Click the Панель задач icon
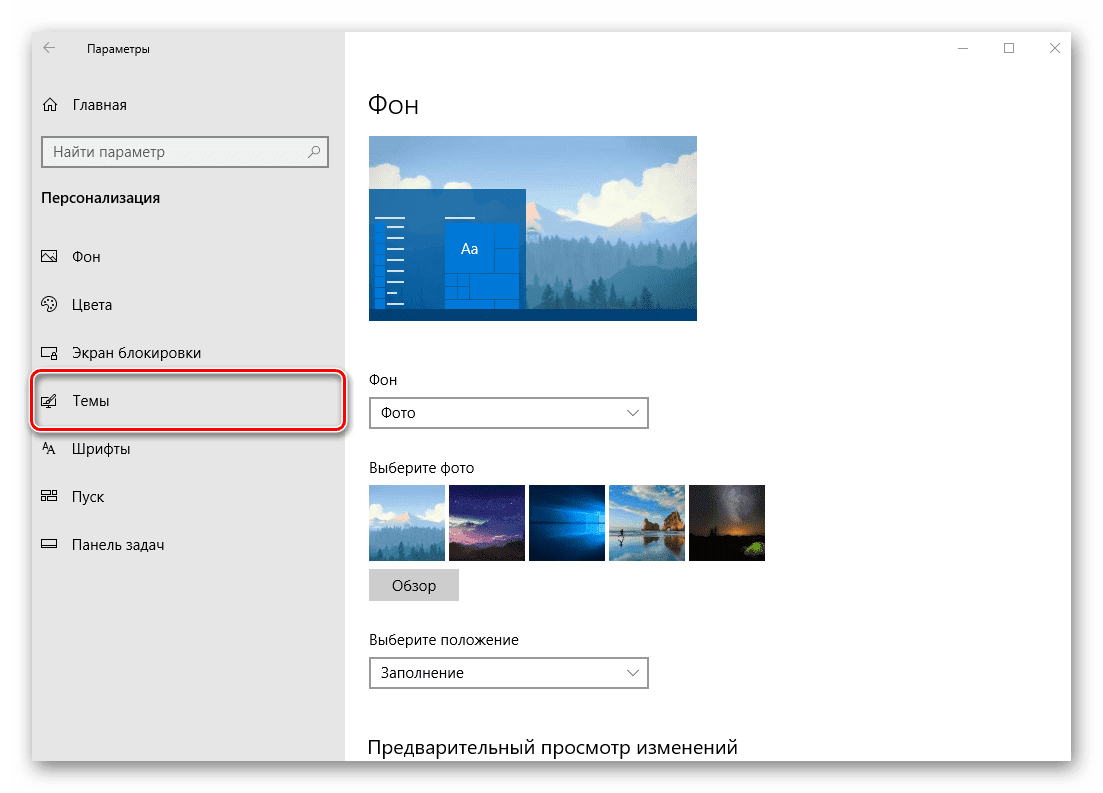 click(49, 544)
